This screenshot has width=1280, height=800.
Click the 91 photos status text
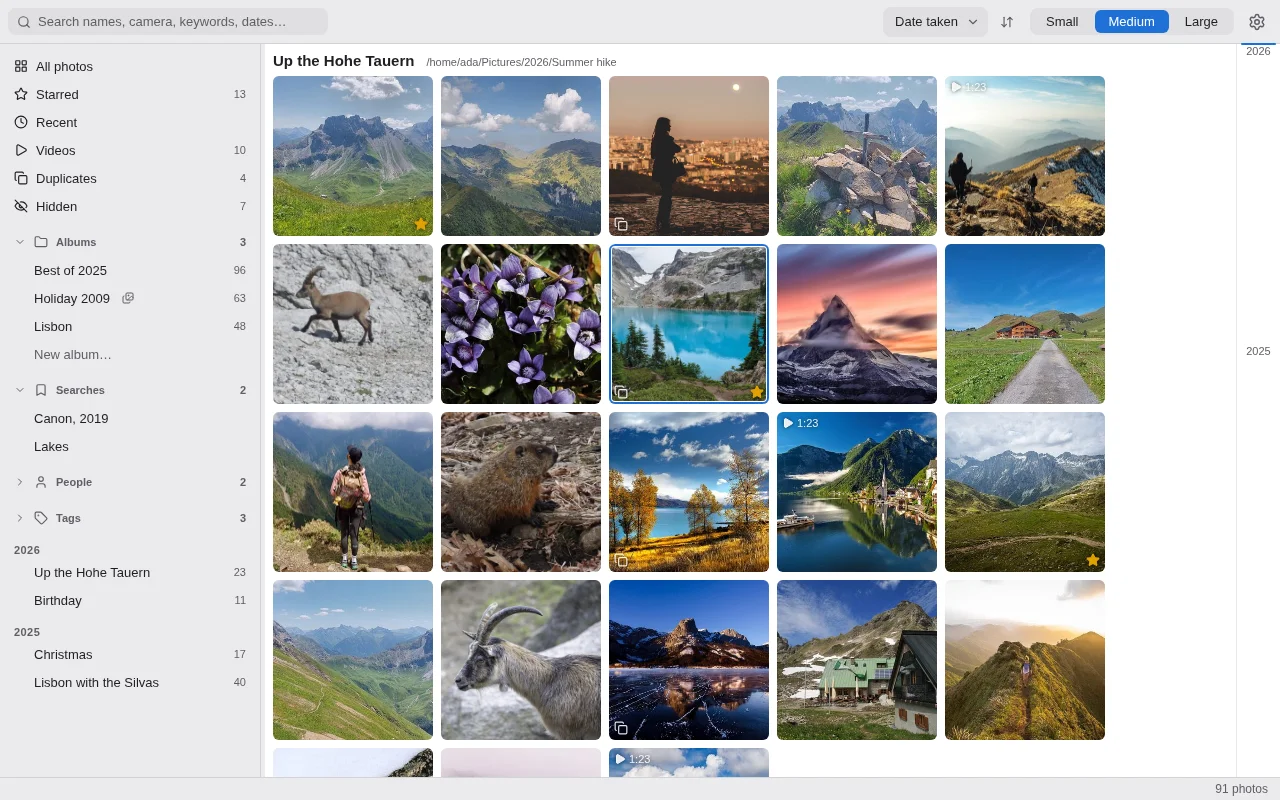tap(1241, 789)
